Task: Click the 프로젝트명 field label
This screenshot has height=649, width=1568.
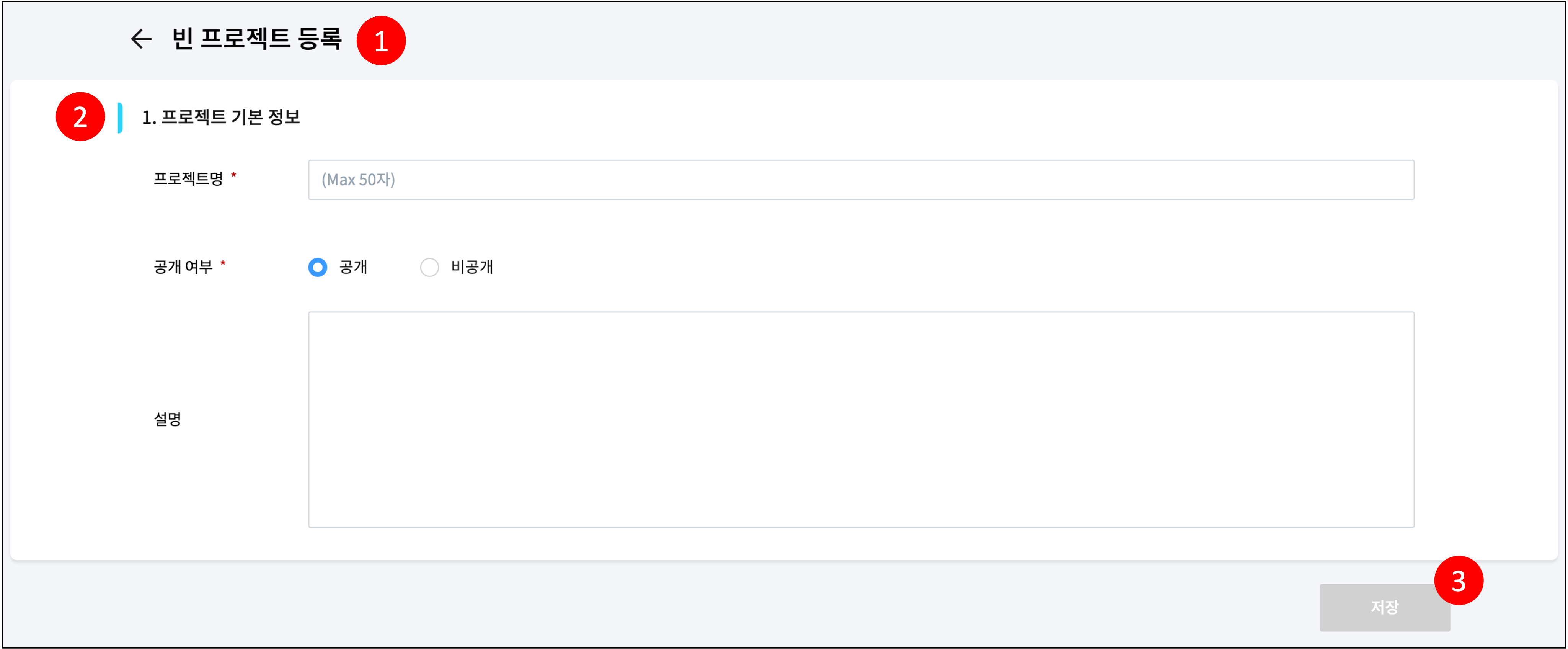Action: pos(188,179)
